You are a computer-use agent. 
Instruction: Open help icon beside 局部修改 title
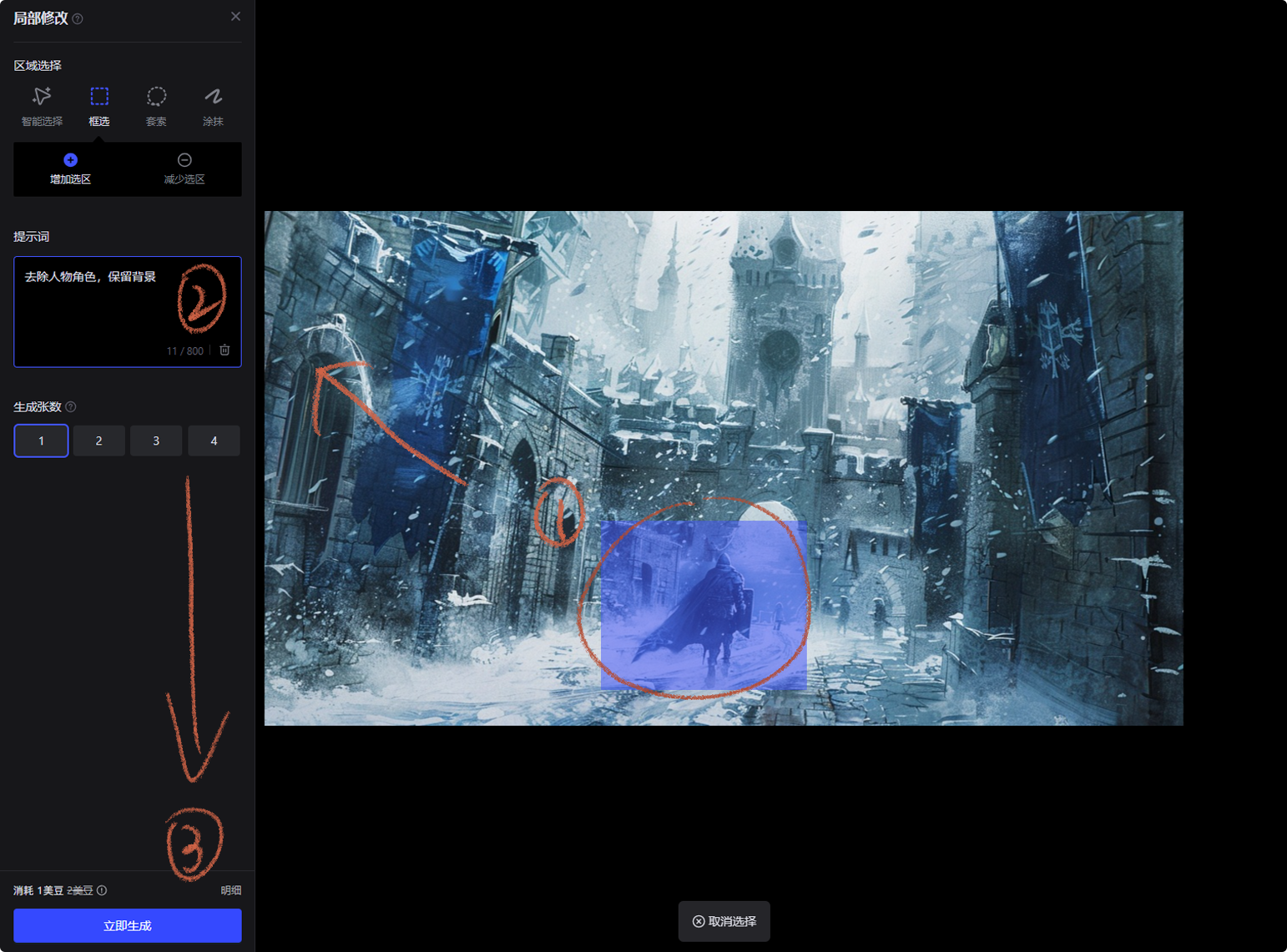tap(78, 19)
